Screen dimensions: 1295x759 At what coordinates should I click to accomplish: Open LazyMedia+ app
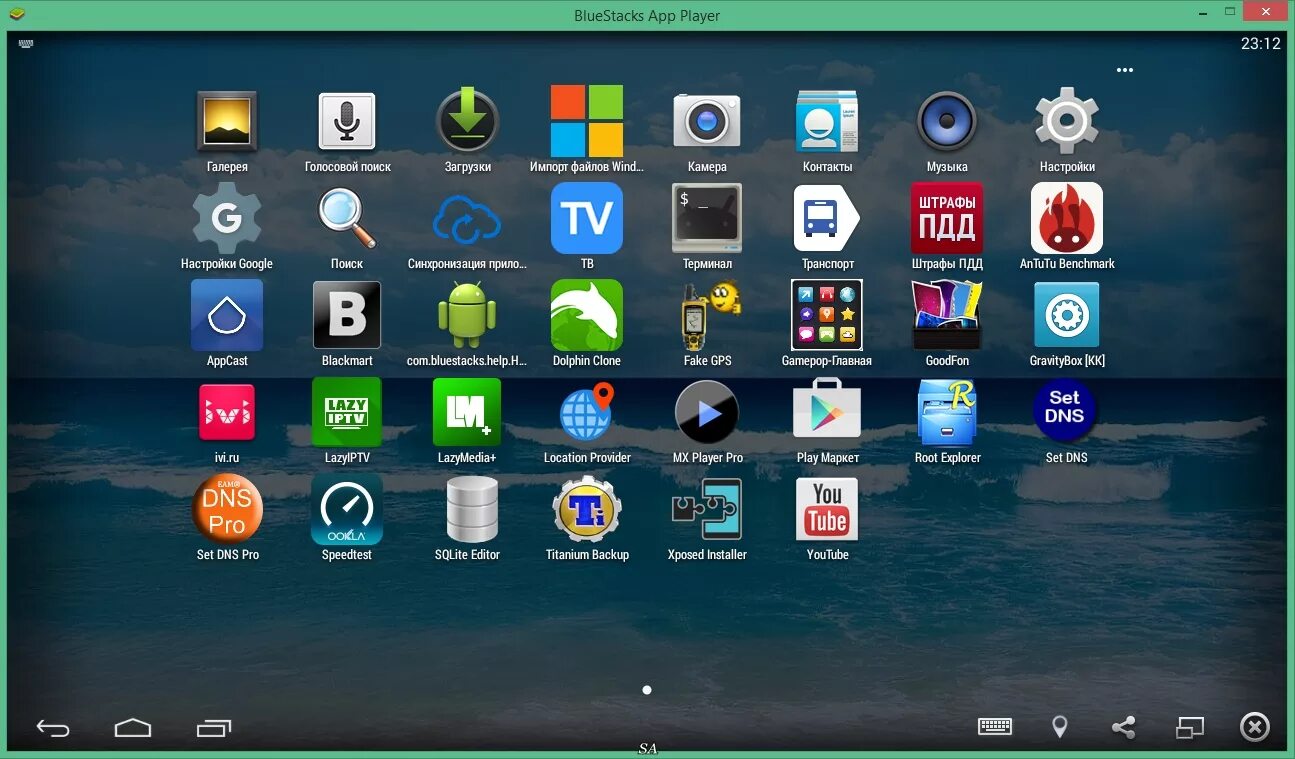(467, 412)
